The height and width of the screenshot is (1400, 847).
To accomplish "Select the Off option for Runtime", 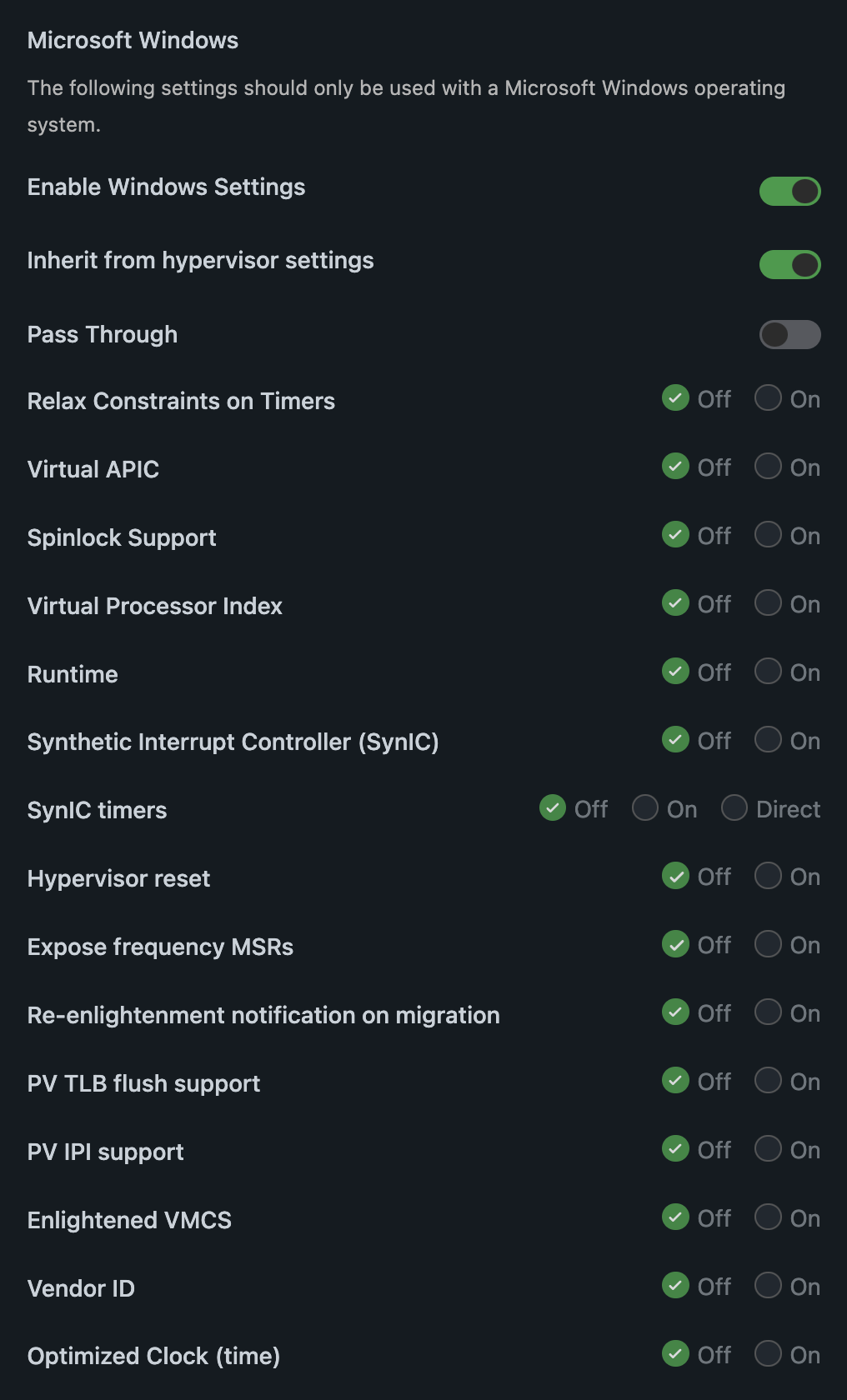I will point(675,672).
